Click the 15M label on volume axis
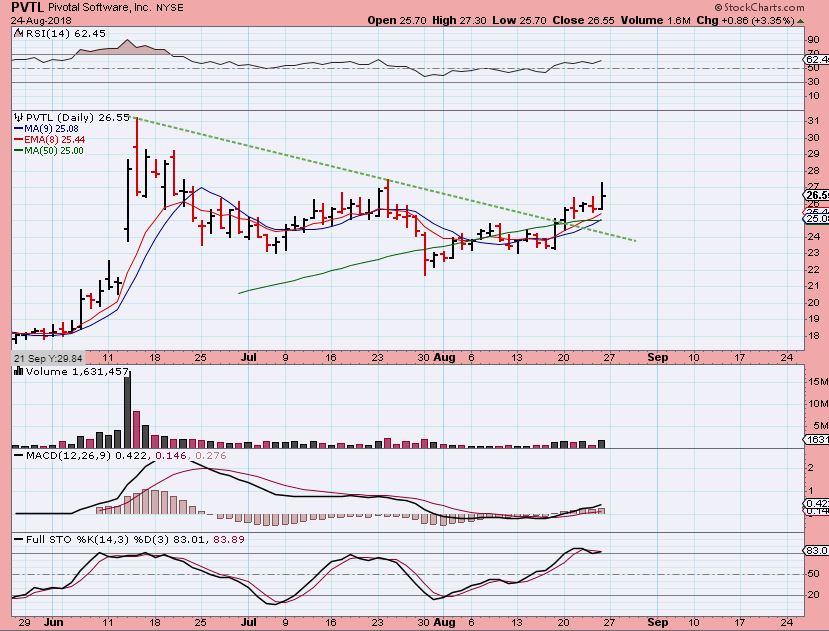This screenshot has height=631, width=829. (817, 381)
